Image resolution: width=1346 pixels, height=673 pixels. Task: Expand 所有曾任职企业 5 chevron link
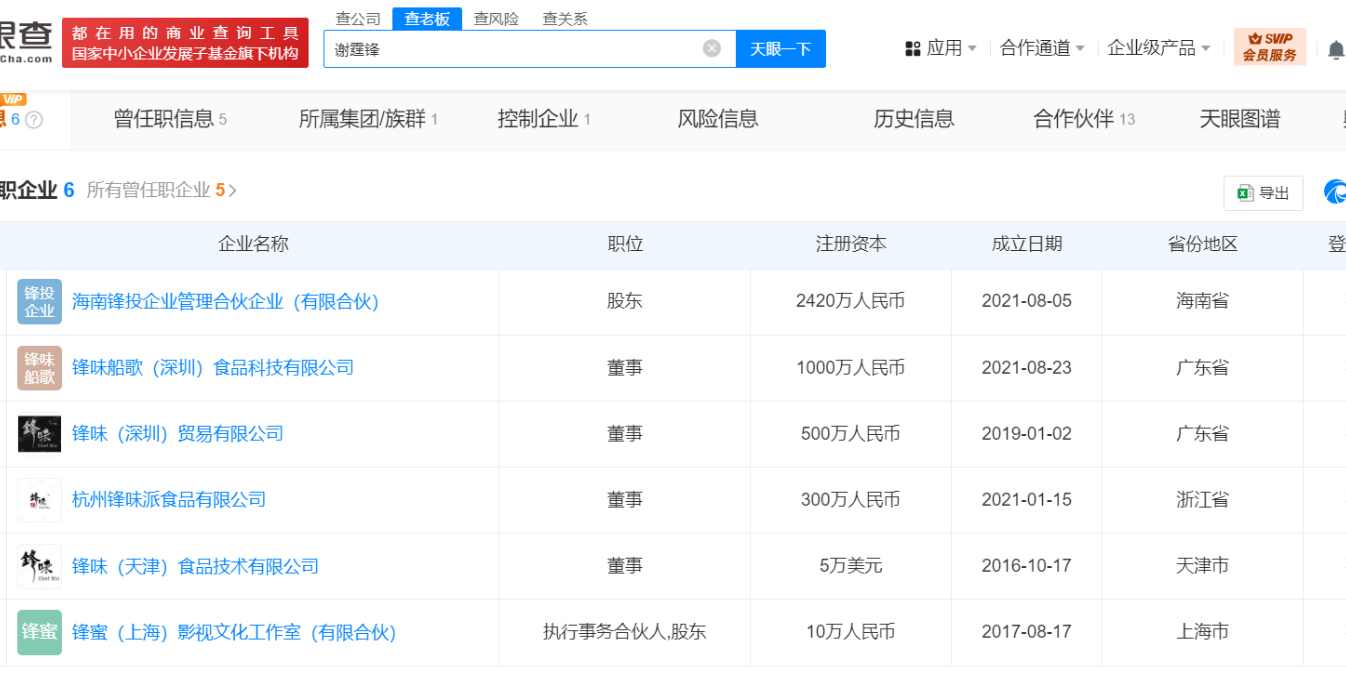point(162,190)
